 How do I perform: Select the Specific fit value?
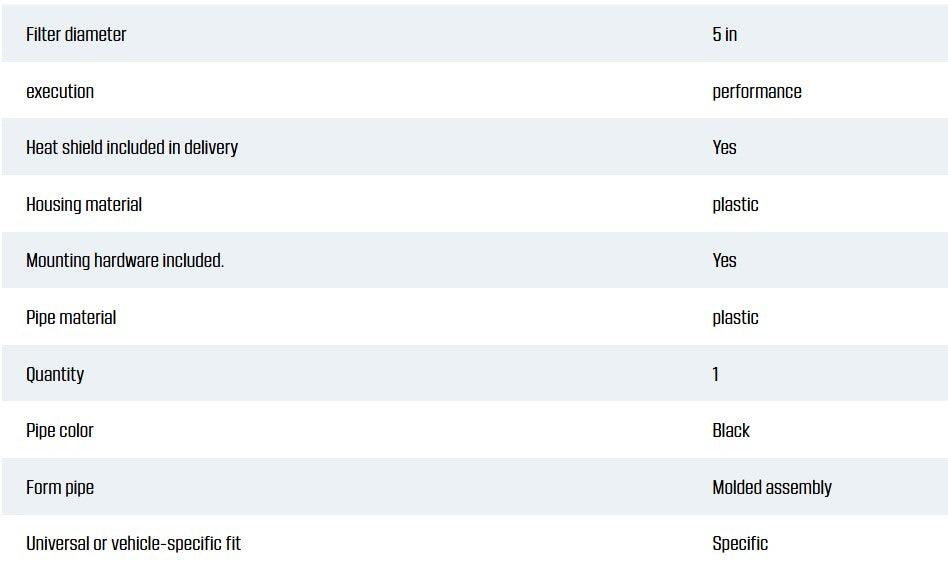coord(740,543)
